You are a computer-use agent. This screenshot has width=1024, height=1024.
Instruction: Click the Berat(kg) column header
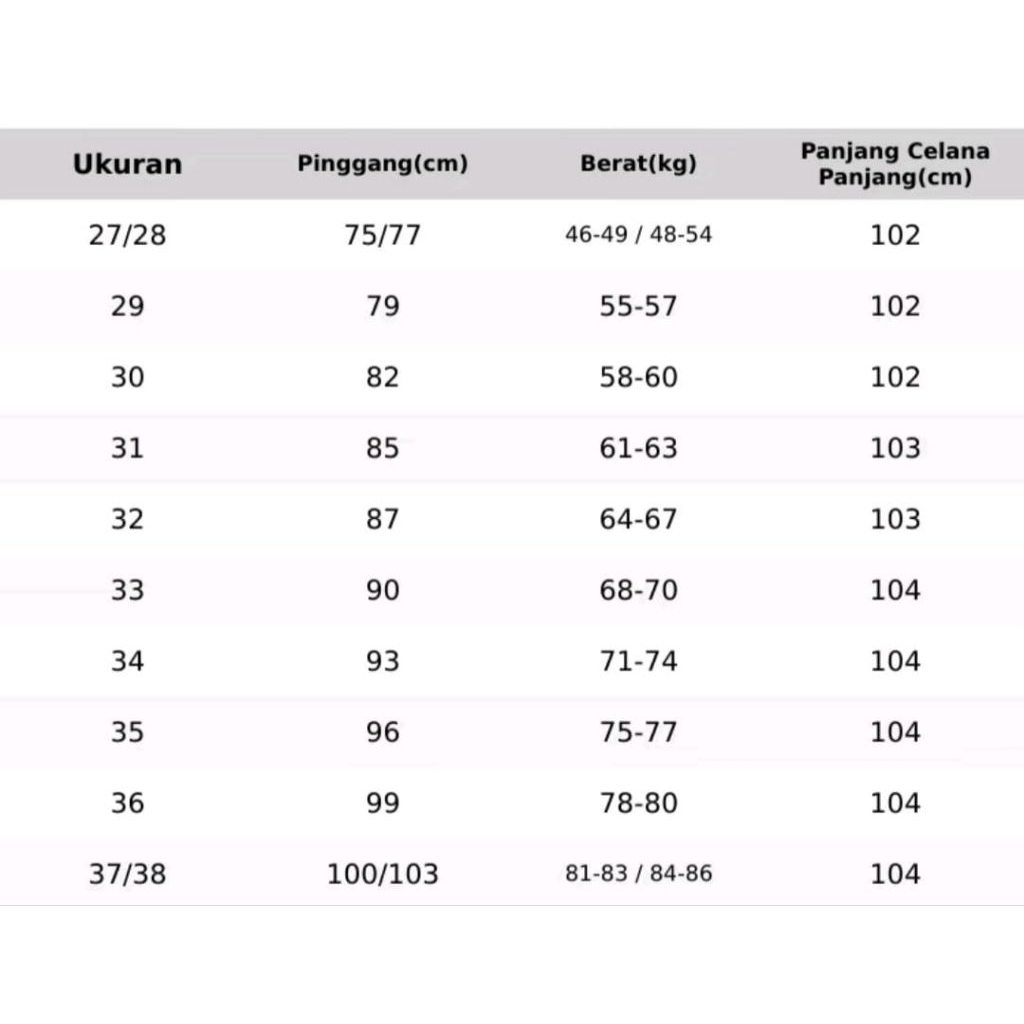638,164
